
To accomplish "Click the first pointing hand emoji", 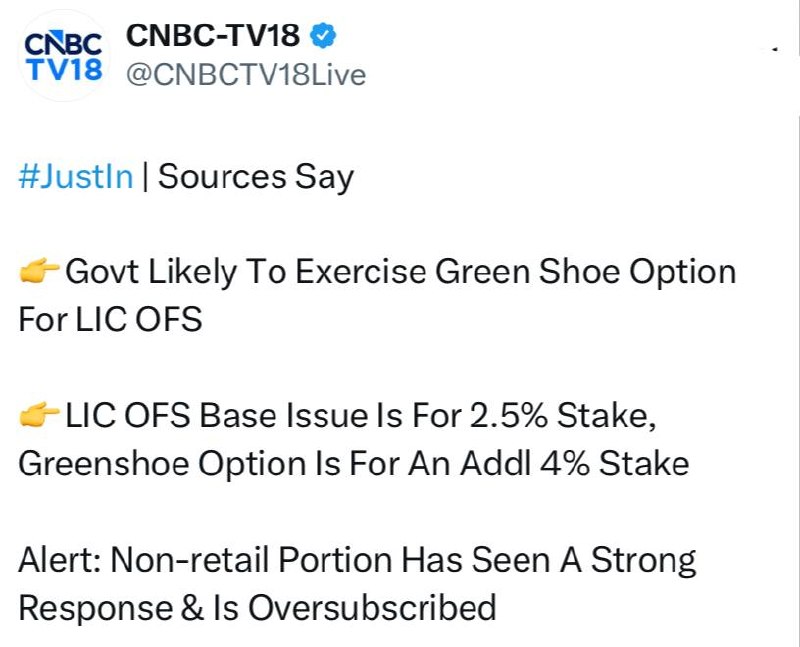I will click(39, 270).
